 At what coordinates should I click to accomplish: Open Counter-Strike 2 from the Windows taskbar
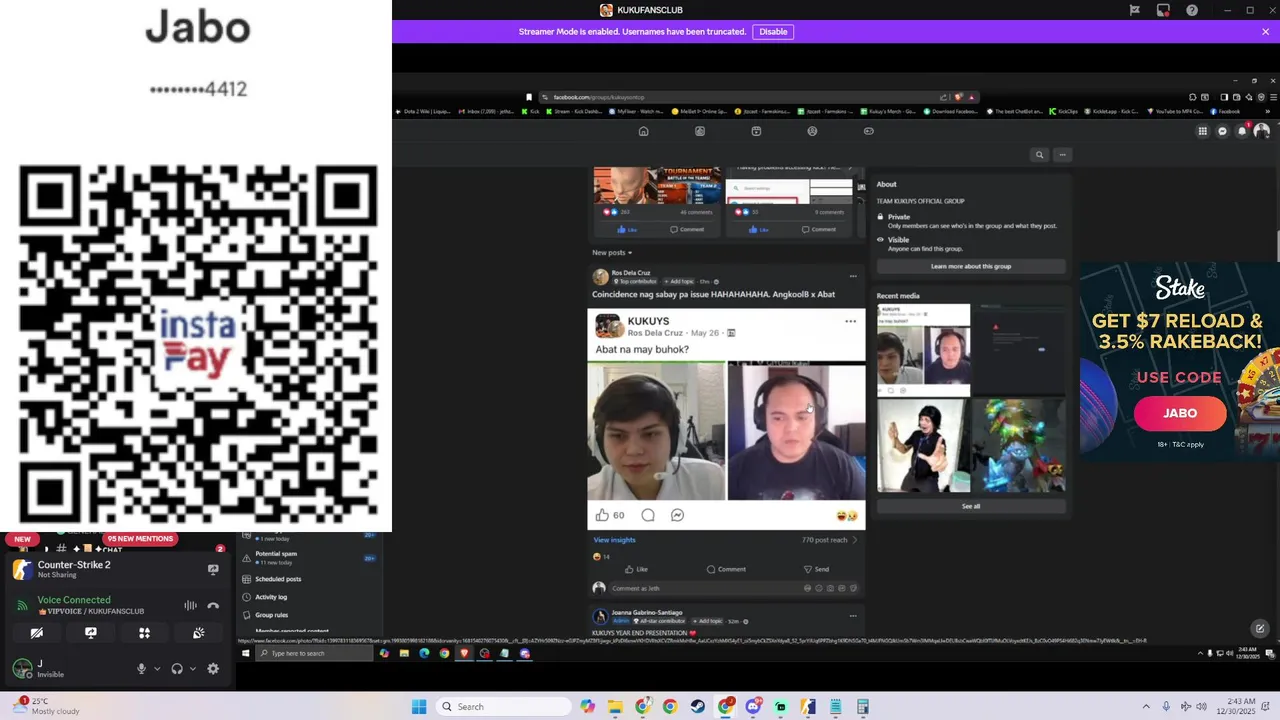[808, 707]
